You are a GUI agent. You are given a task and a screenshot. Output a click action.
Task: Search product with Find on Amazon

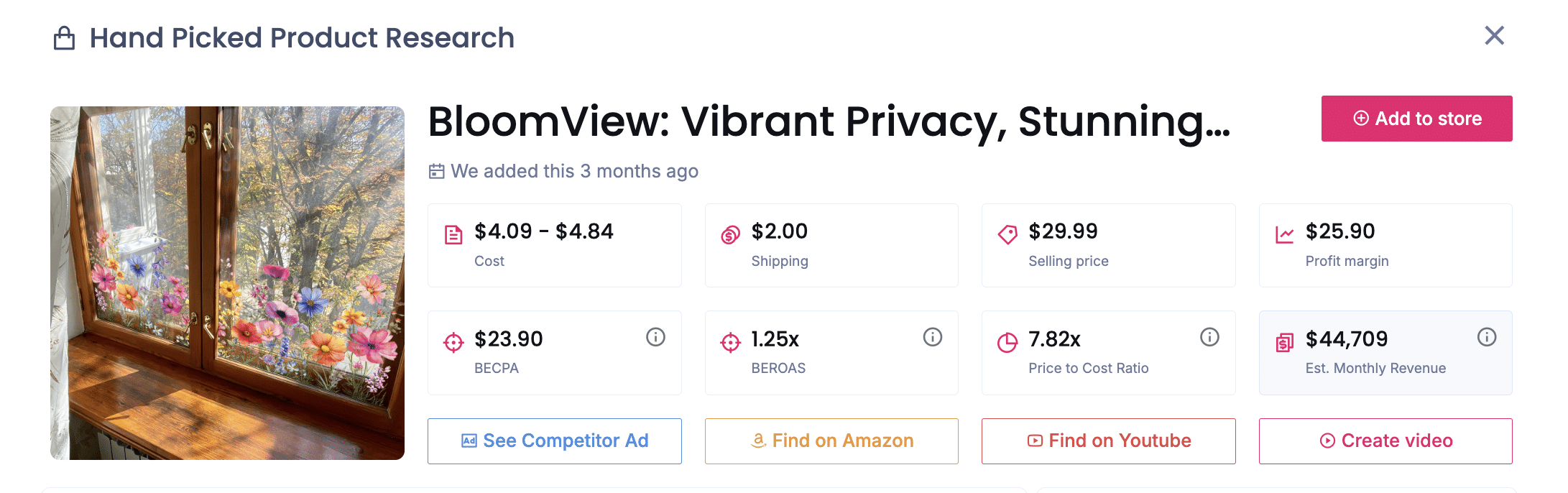[831, 441]
